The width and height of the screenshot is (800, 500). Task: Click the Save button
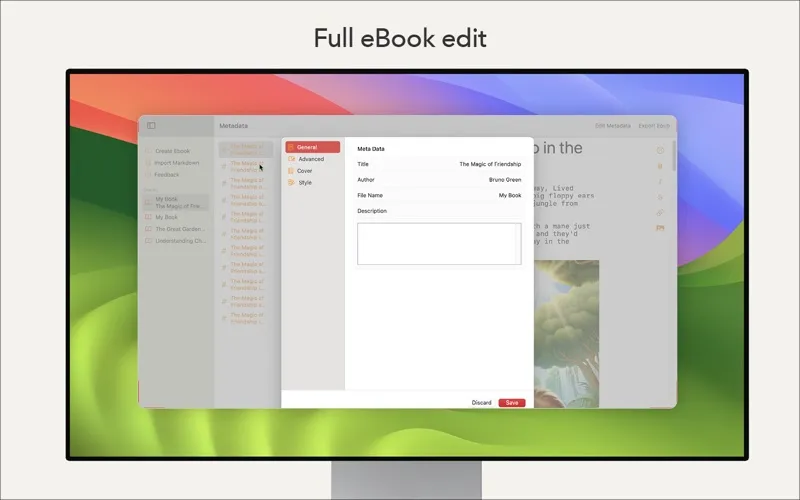pos(512,403)
